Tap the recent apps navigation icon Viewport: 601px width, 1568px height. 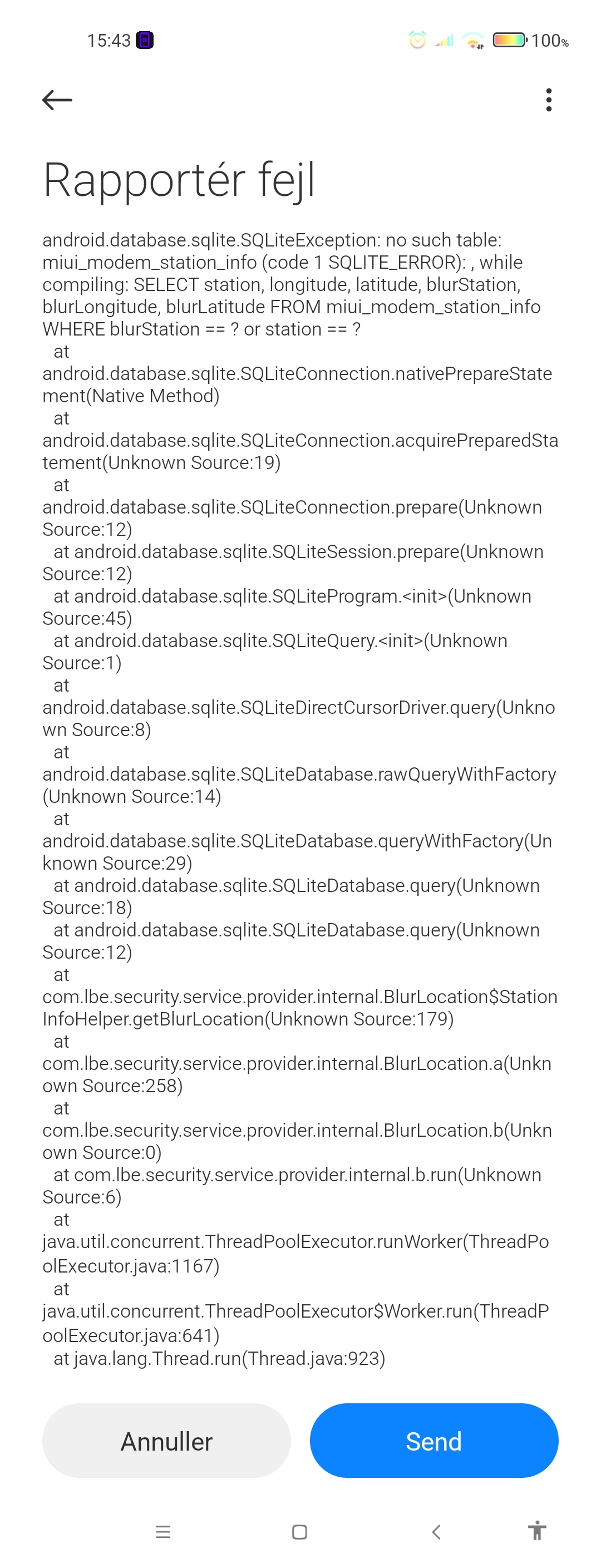[163, 1531]
